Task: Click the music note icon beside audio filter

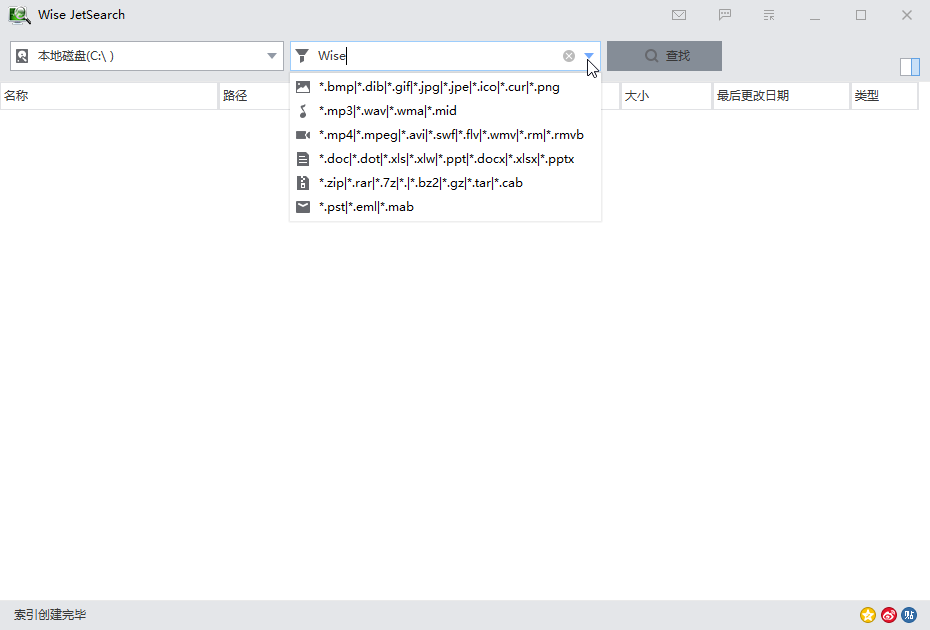Action: [303, 111]
